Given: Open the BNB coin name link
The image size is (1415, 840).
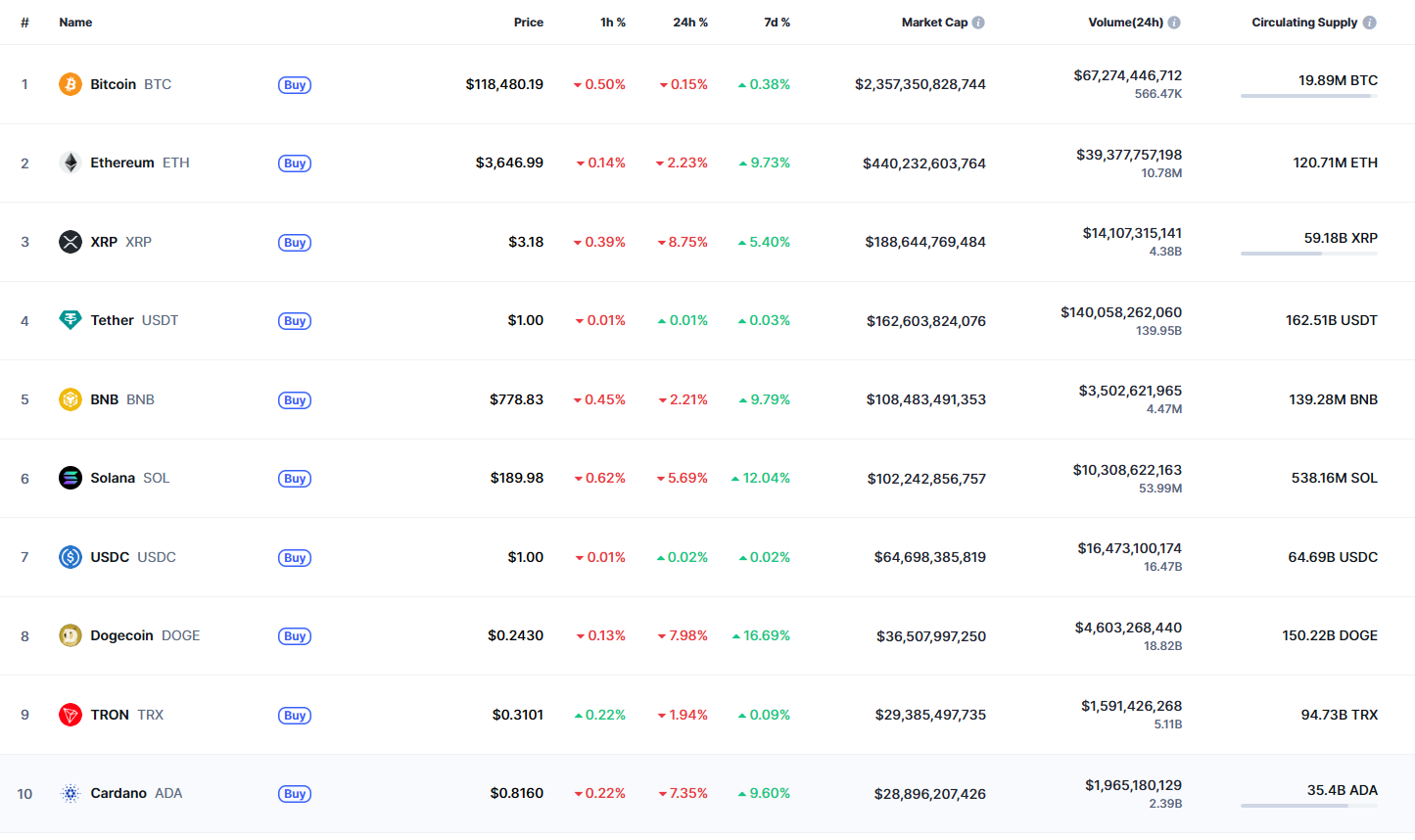Looking at the screenshot, I should (122, 399).
